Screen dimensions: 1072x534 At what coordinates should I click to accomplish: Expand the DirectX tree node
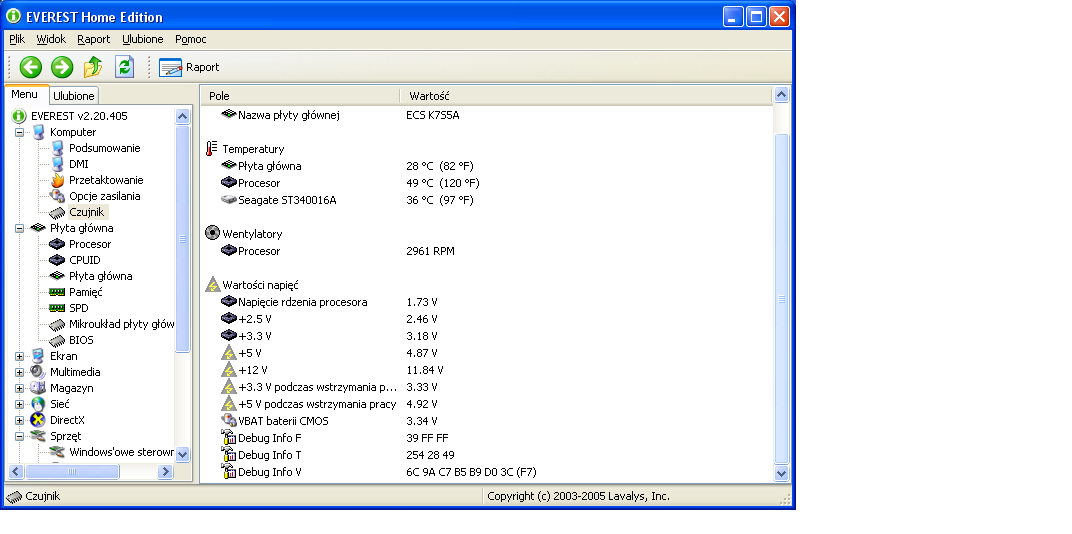coord(19,420)
